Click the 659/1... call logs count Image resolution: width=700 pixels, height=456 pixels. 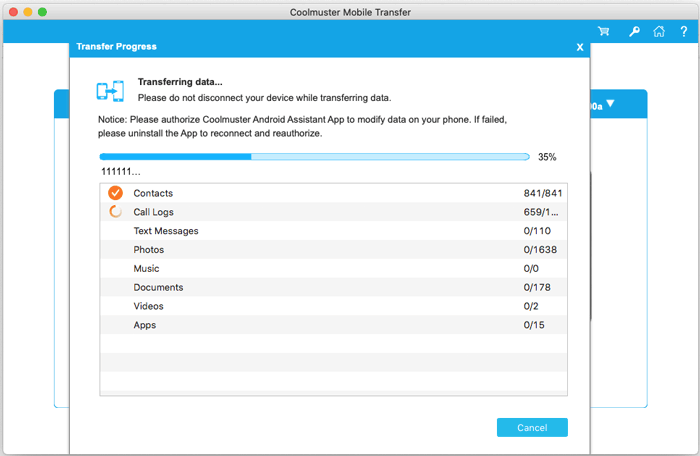click(541, 212)
